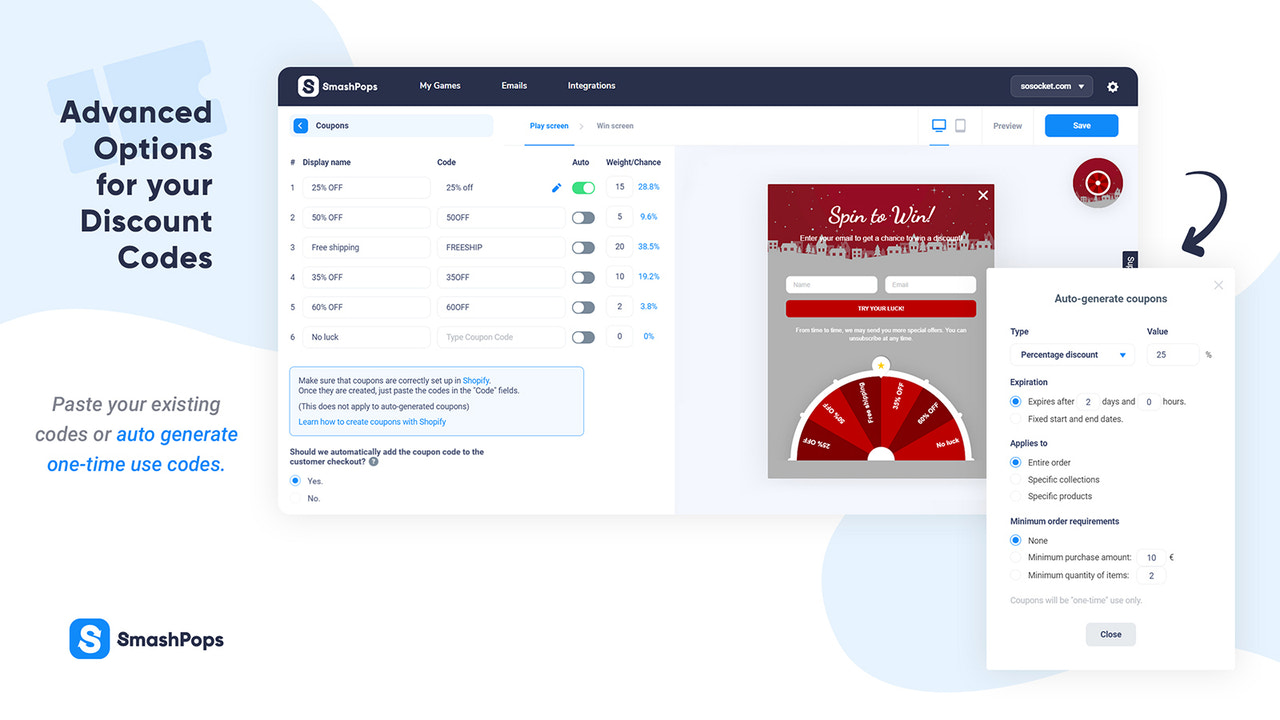Screen dimensions: 1280x720
Task: Click the pencil edit icon for 25% off
Action: click(x=557, y=187)
